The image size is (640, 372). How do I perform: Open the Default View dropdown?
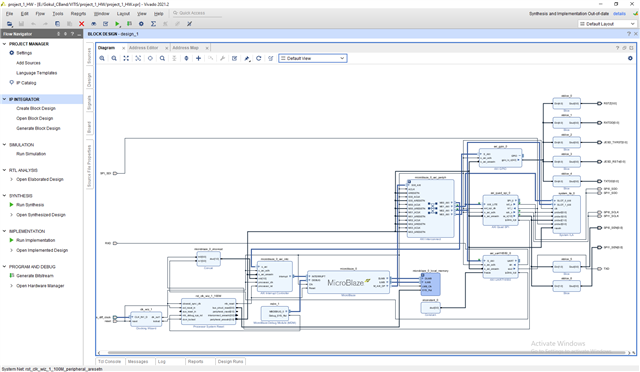pos(313,58)
